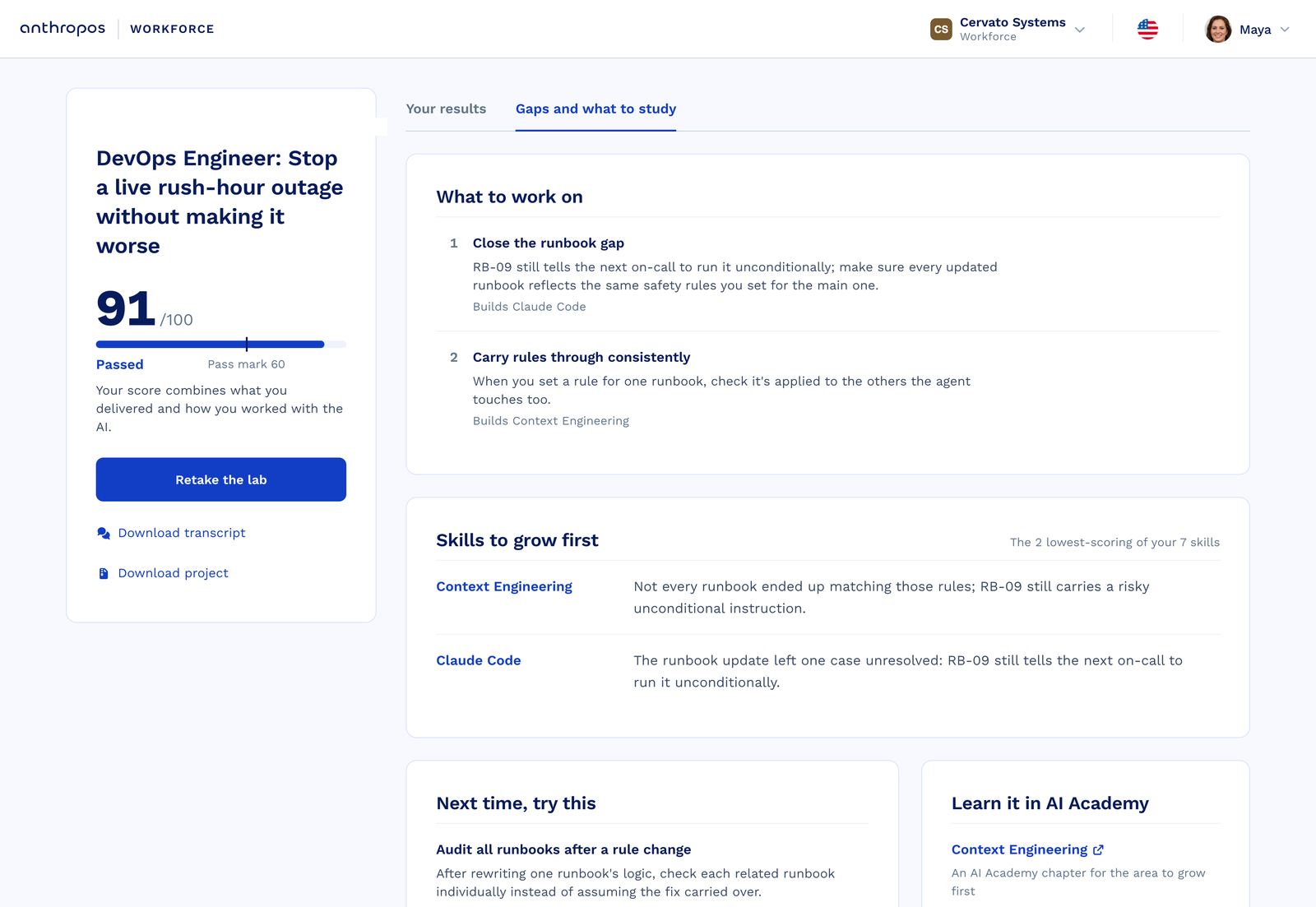This screenshot has height=907, width=1316.
Task: Click the 'Pass mark 60' label
Action: [x=247, y=364]
